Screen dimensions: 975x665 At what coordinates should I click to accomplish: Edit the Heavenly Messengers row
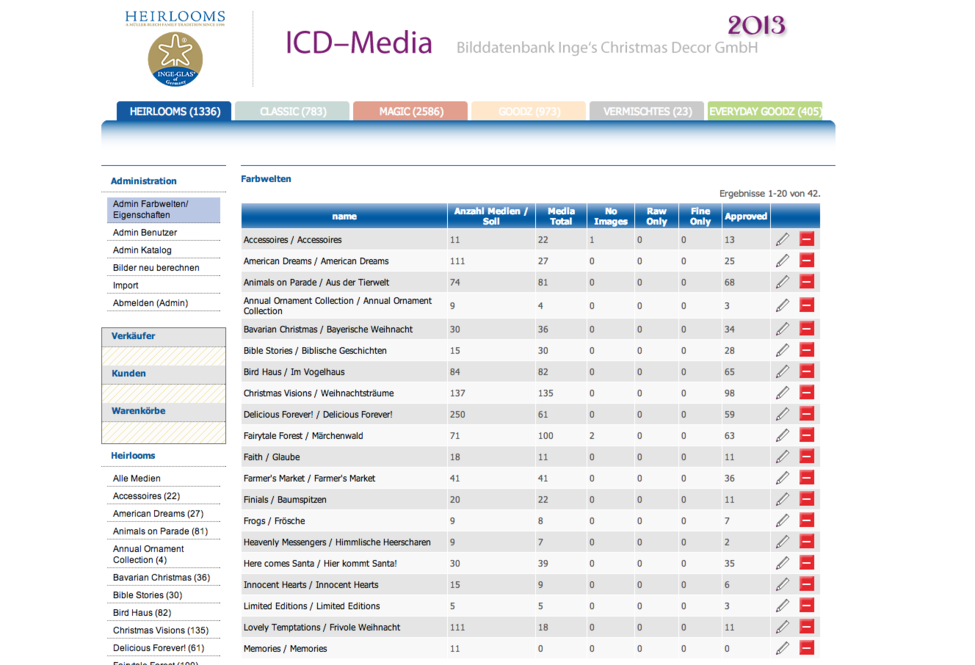tap(782, 542)
